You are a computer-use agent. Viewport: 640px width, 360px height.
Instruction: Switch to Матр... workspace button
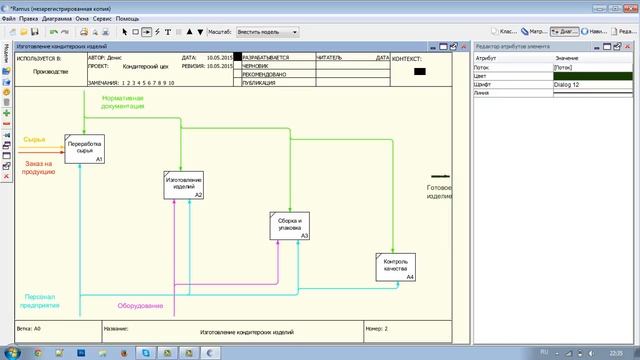click(x=534, y=31)
